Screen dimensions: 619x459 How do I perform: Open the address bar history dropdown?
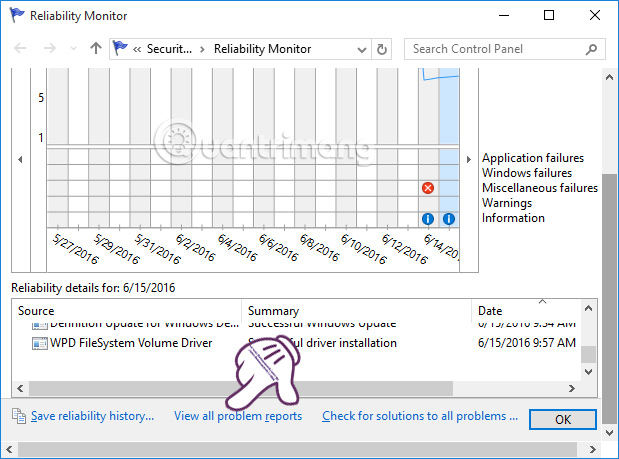click(362, 50)
